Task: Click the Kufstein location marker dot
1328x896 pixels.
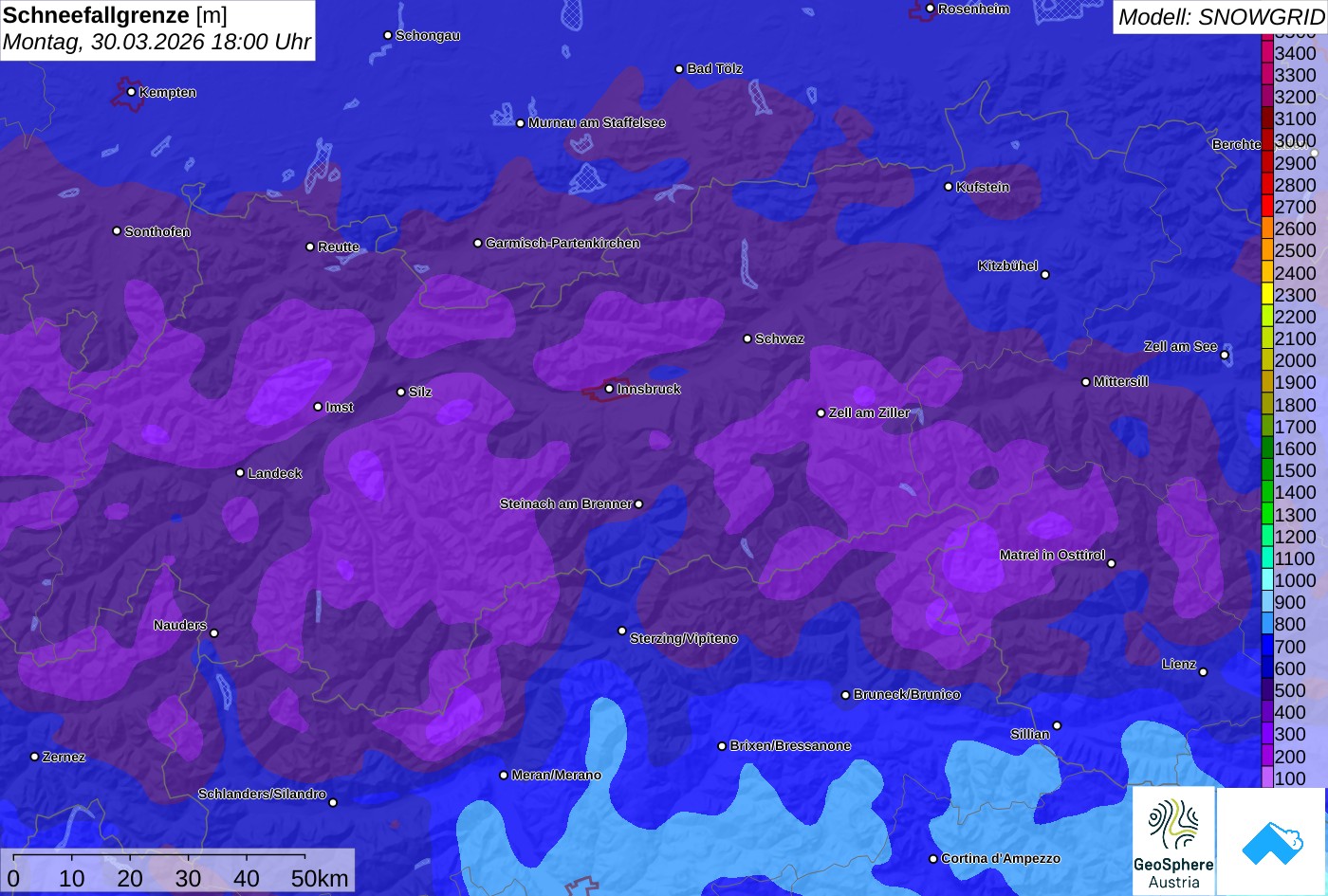Action: (x=948, y=187)
